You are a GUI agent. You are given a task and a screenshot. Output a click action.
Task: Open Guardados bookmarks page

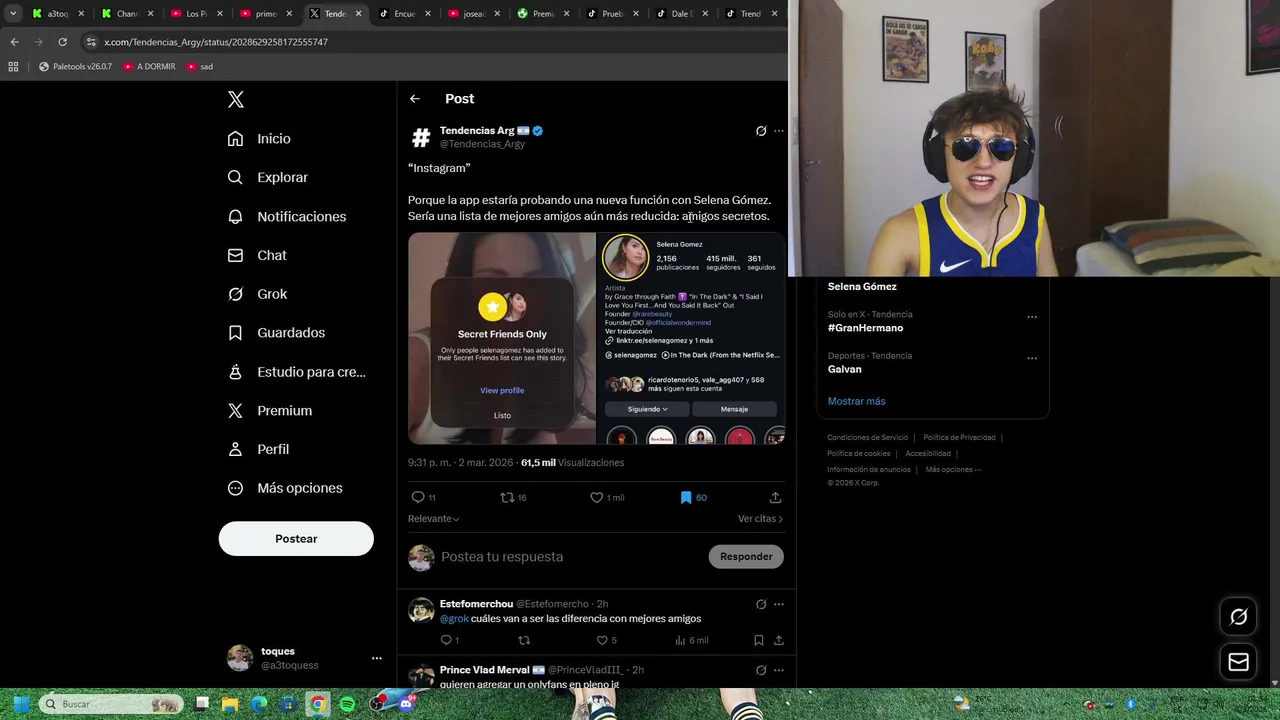pyautogui.click(x=276, y=333)
